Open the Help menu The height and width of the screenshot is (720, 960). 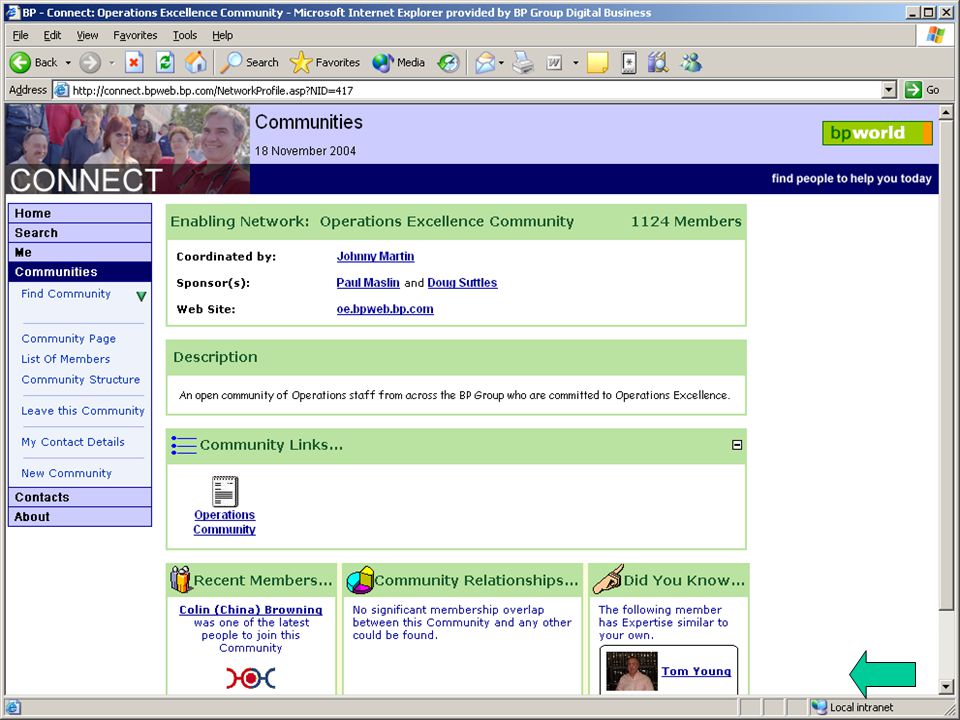222,36
